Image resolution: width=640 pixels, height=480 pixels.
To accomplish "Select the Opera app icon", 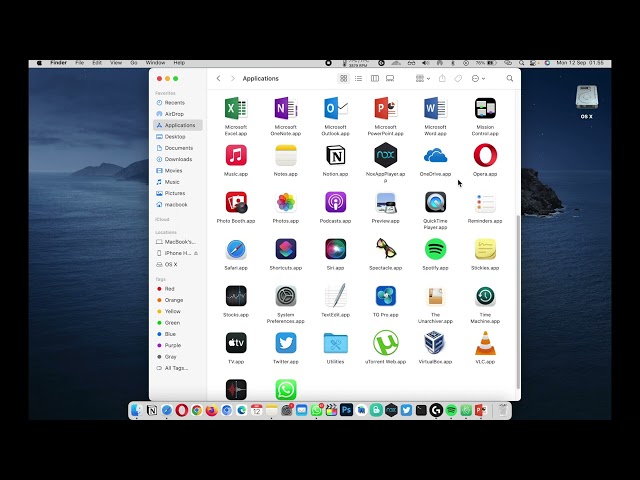I will click(x=485, y=156).
